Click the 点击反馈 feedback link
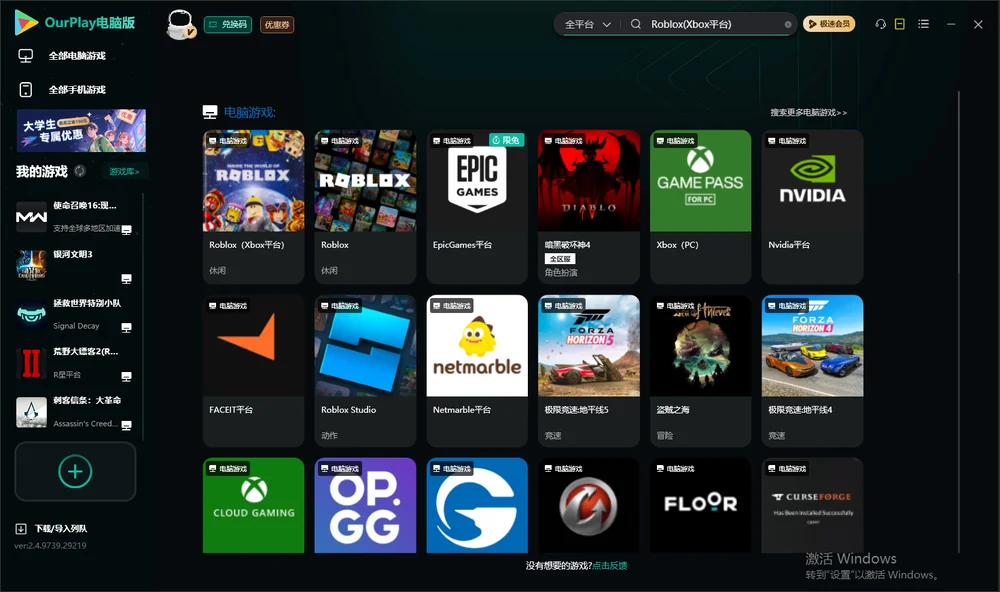 point(610,566)
